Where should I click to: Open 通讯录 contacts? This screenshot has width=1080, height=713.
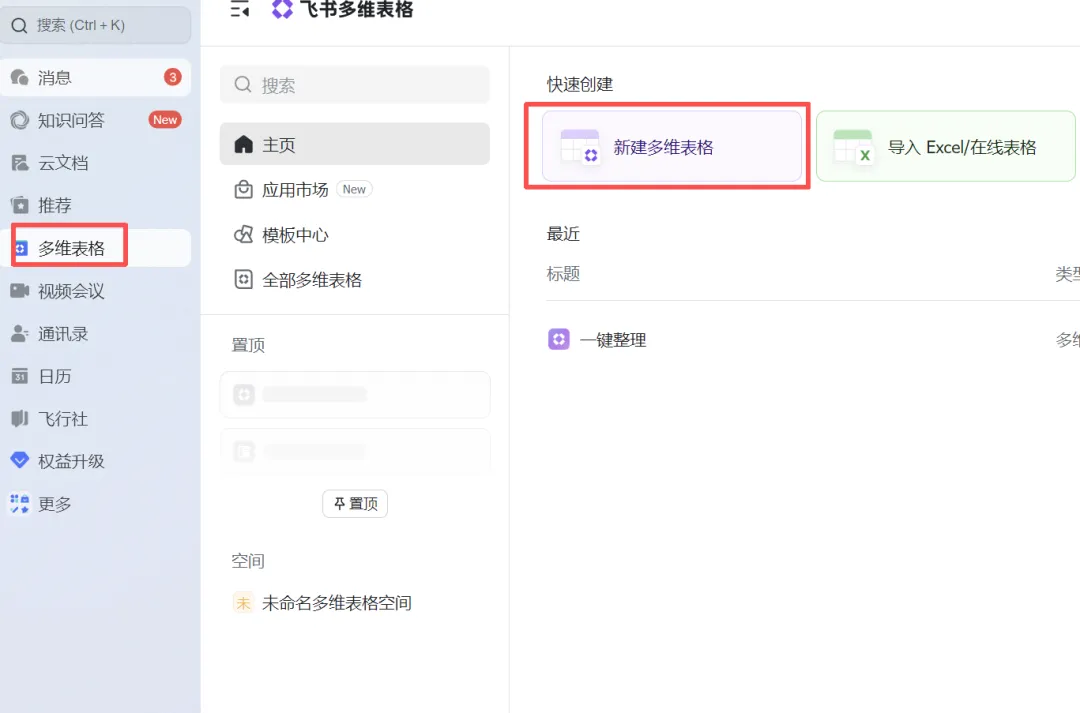coord(96,333)
